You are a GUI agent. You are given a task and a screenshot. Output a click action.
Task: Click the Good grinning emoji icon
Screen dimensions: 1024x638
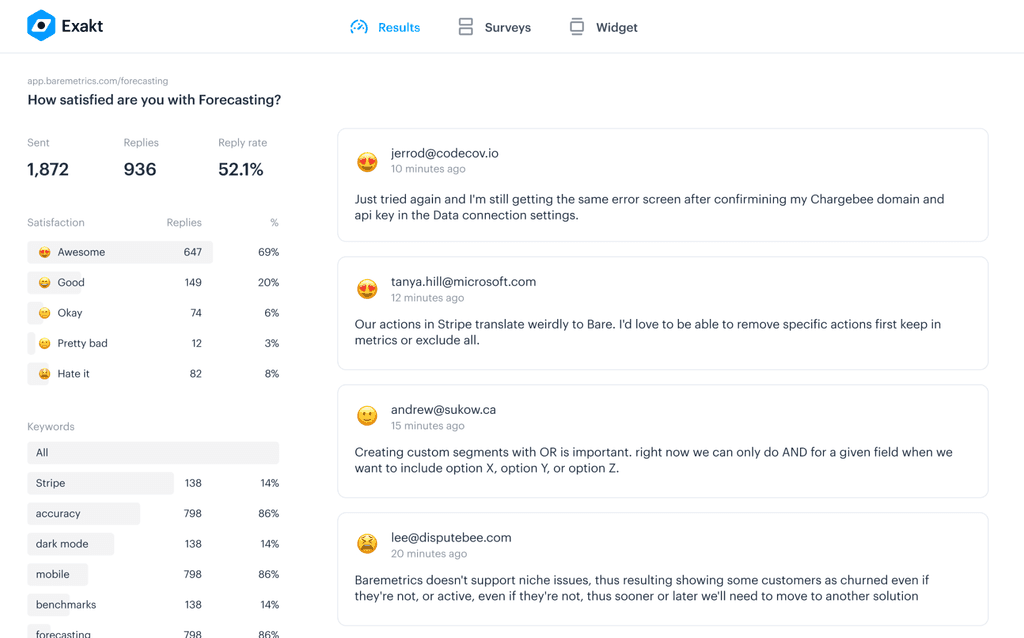pos(44,283)
